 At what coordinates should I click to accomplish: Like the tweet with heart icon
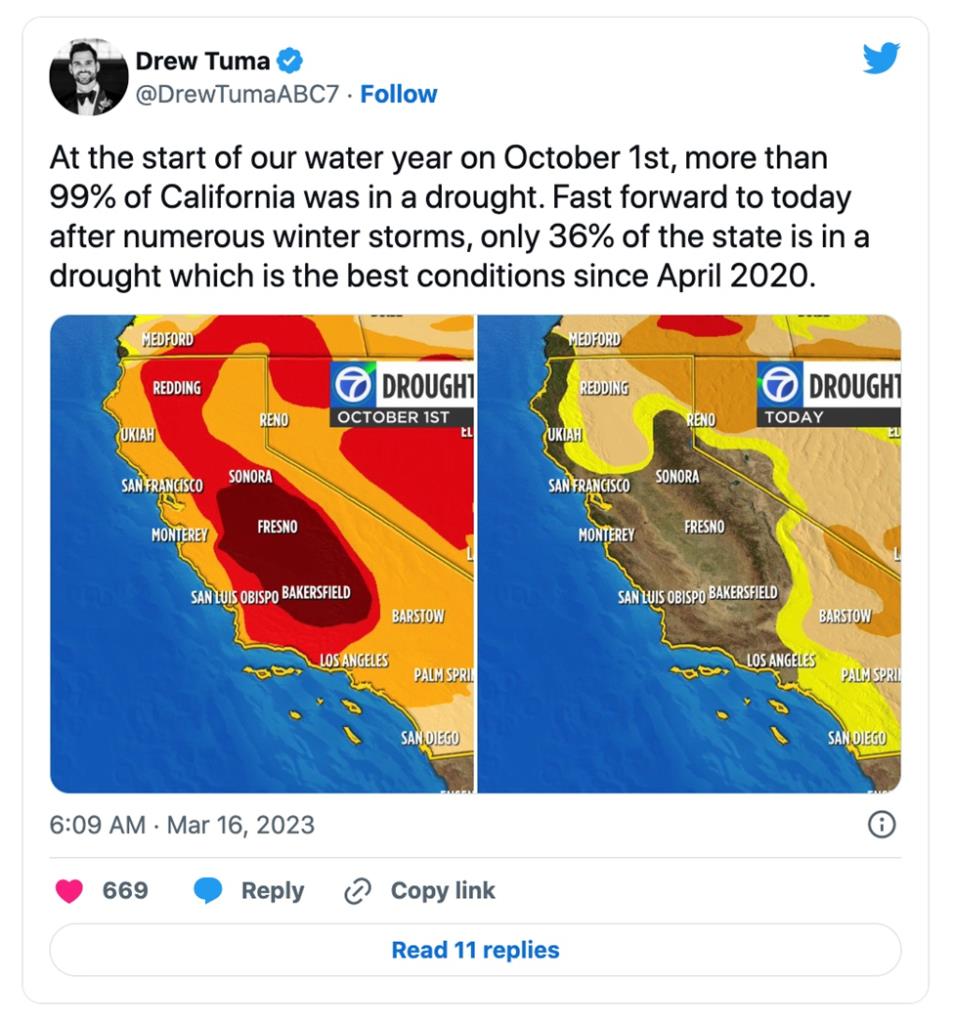(69, 891)
